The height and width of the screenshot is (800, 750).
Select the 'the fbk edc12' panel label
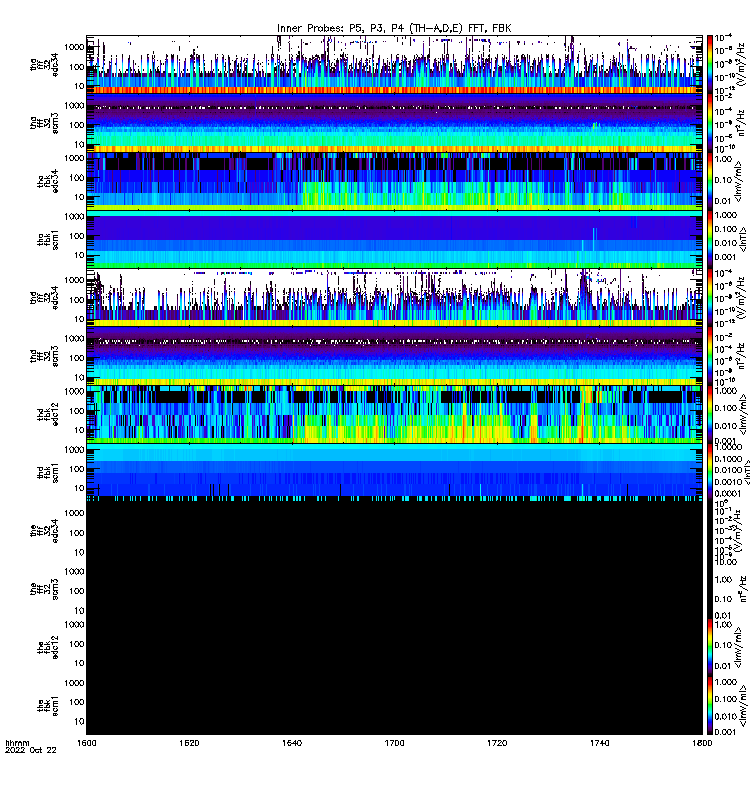[48, 647]
